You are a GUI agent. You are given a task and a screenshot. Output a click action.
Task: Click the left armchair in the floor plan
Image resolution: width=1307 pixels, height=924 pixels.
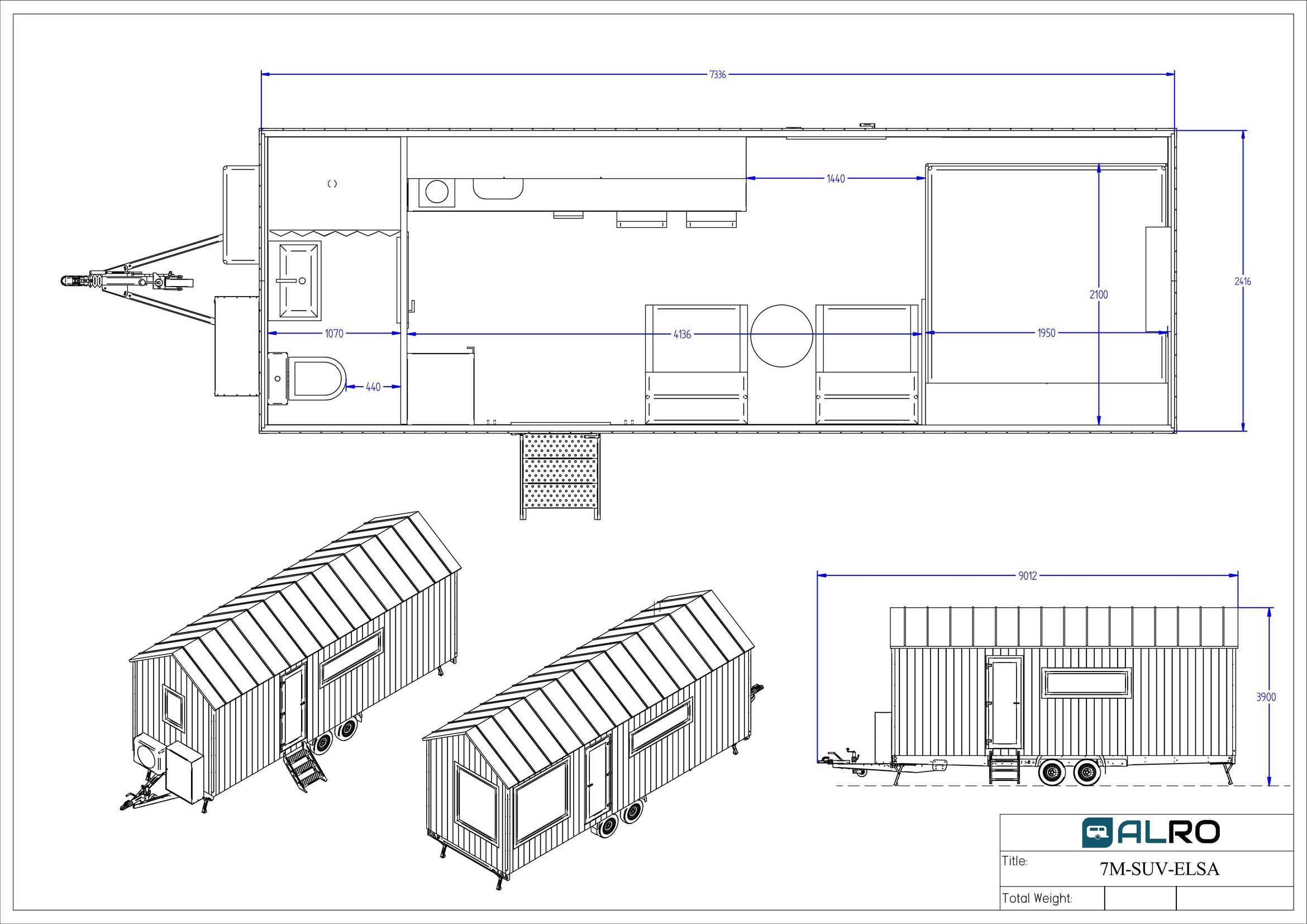pyautogui.click(x=696, y=364)
